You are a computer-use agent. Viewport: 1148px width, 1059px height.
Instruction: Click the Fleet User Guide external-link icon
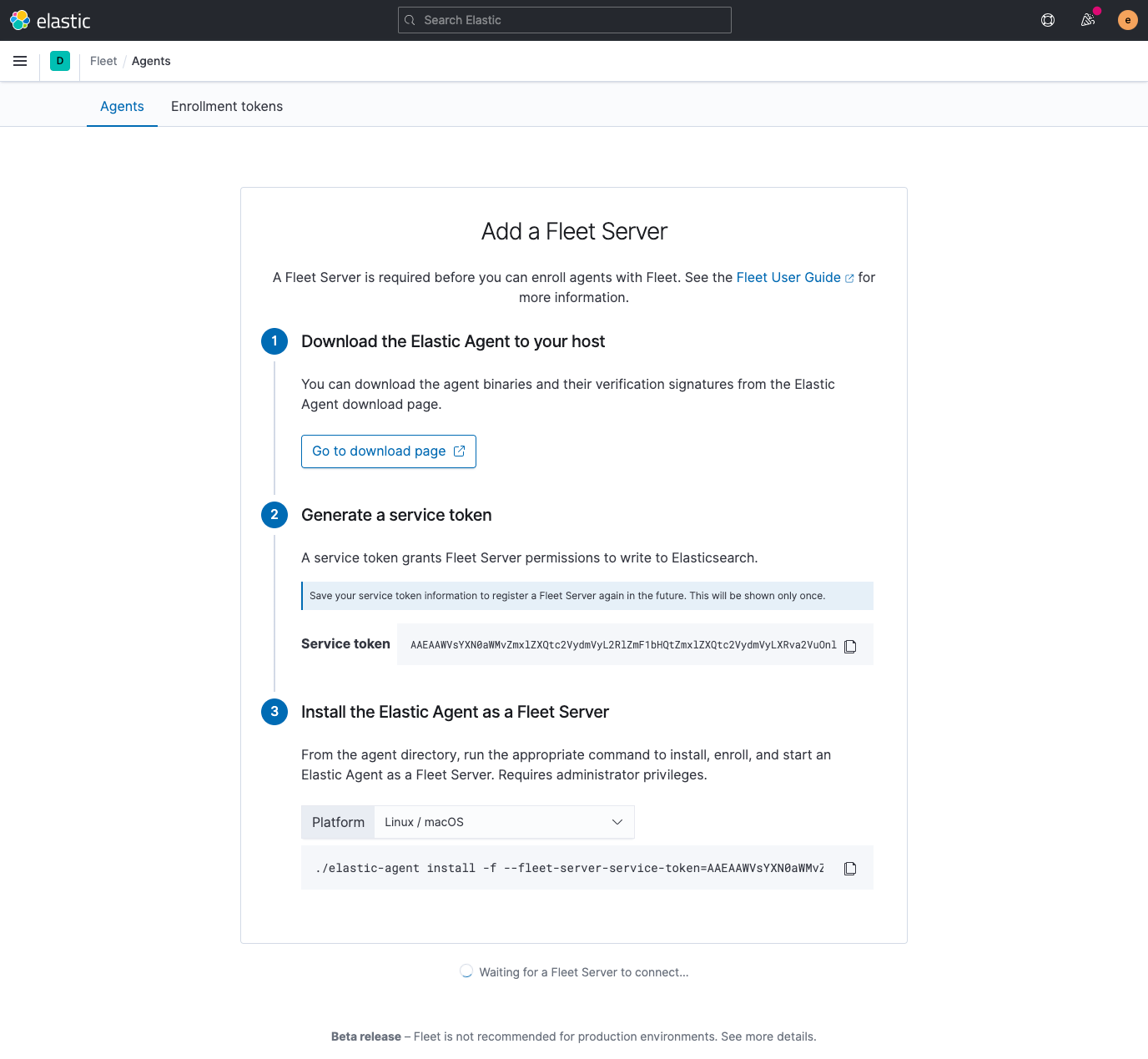pyautogui.click(x=849, y=279)
